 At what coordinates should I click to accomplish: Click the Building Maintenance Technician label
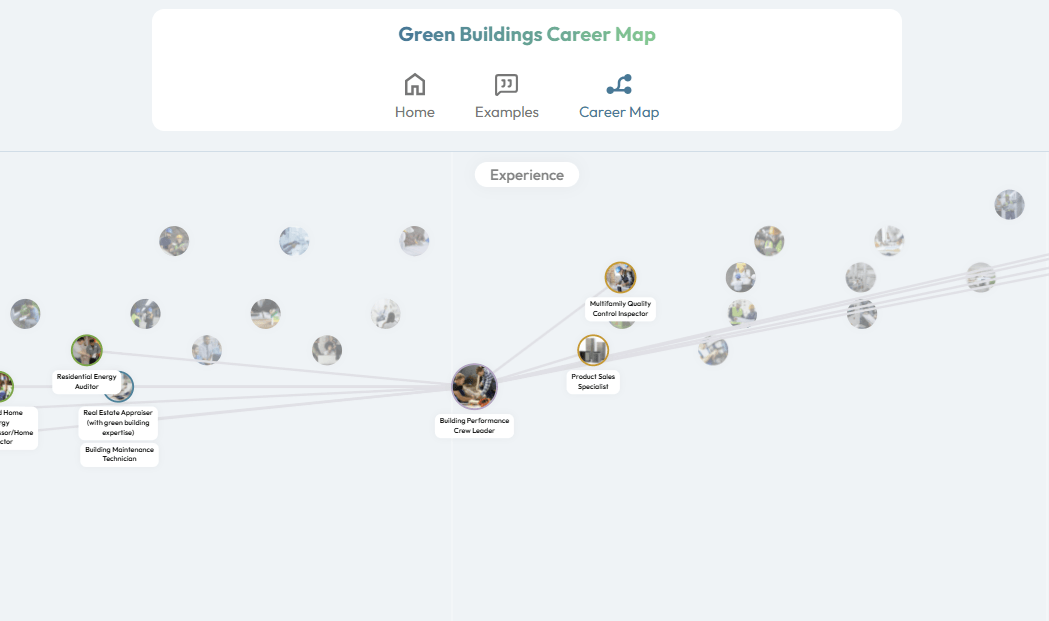[x=119, y=454]
